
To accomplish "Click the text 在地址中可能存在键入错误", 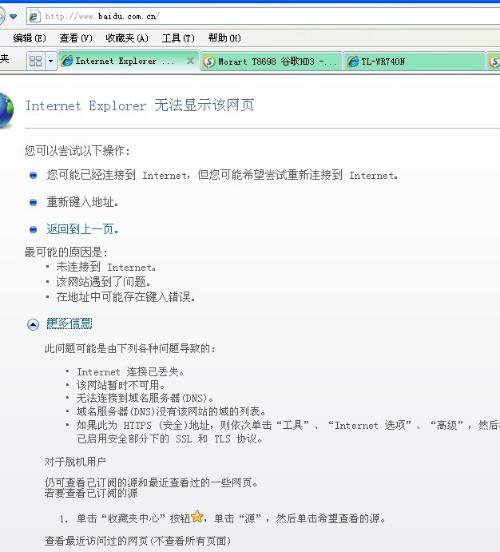I will 125,297.
